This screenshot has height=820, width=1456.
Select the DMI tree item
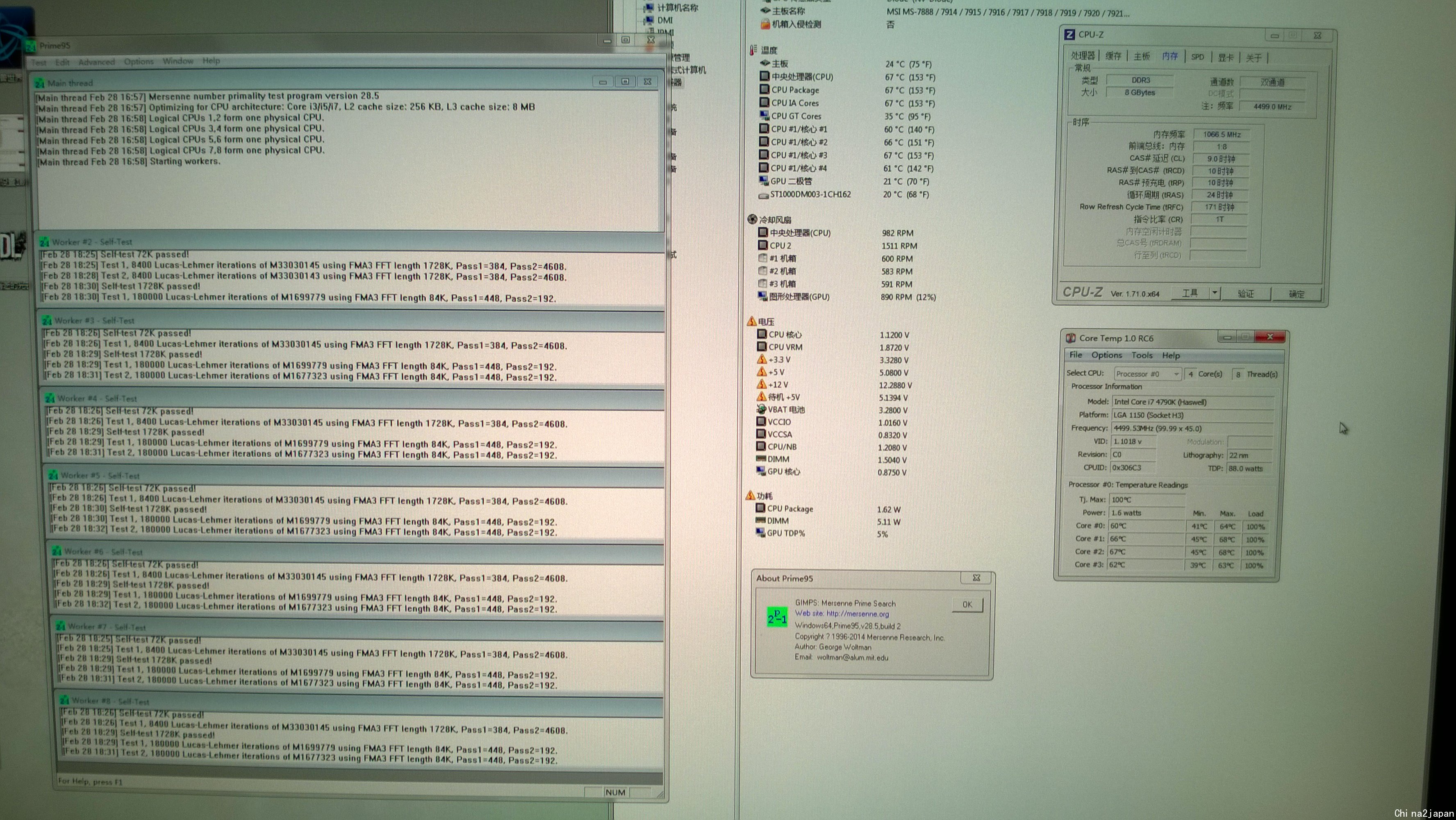pyautogui.click(x=665, y=20)
